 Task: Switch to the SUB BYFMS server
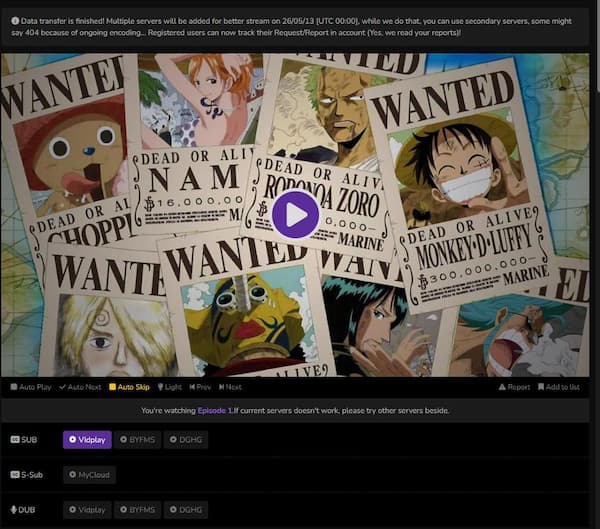pyautogui.click(x=137, y=440)
